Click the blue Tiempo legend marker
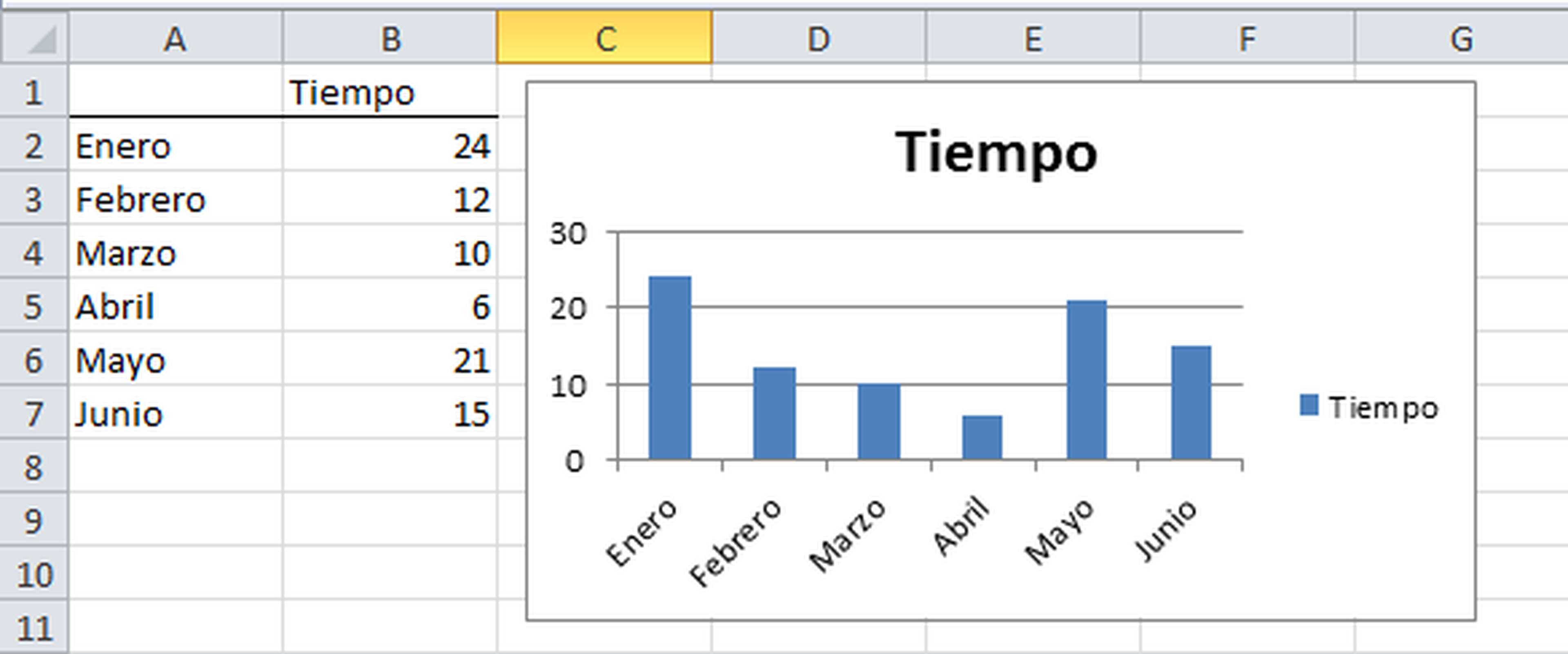The height and width of the screenshot is (654, 1568). click(1309, 405)
